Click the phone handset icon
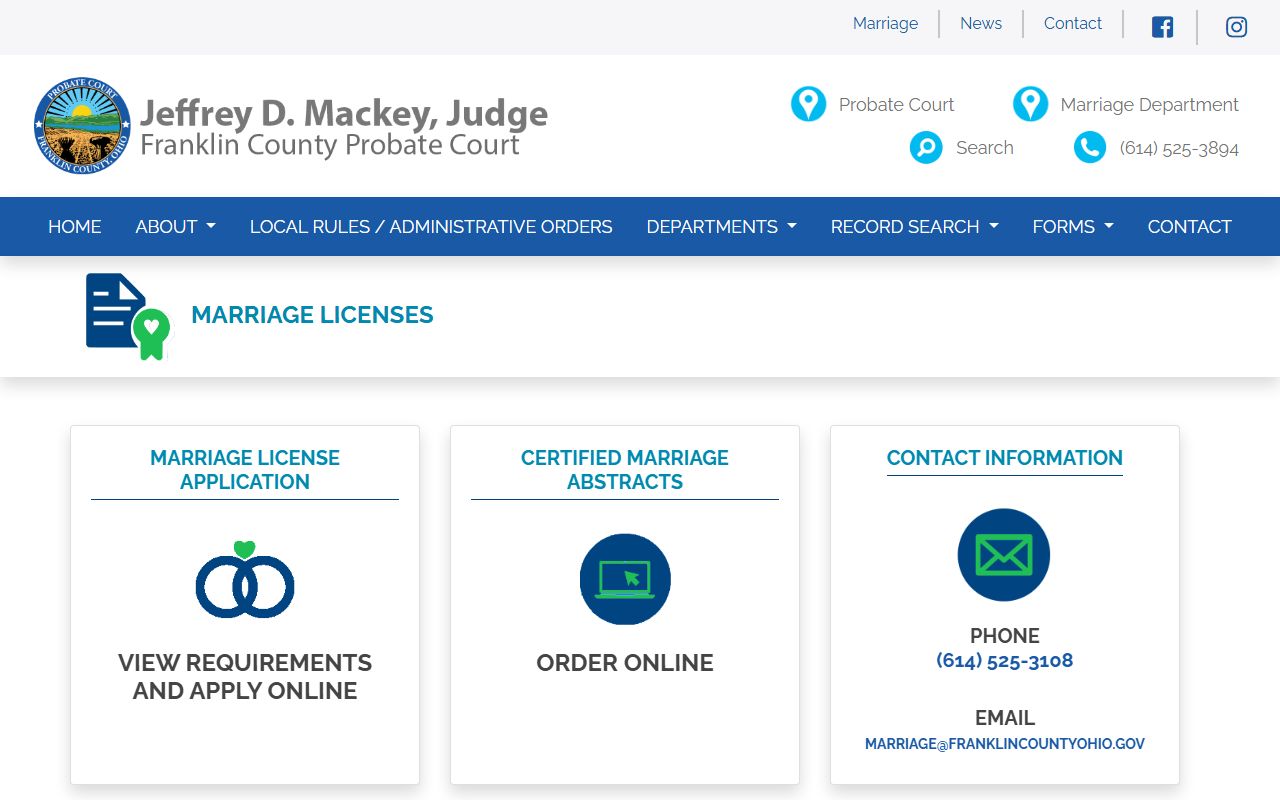This screenshot has width=1280, height=800. tap(1090, 148)
